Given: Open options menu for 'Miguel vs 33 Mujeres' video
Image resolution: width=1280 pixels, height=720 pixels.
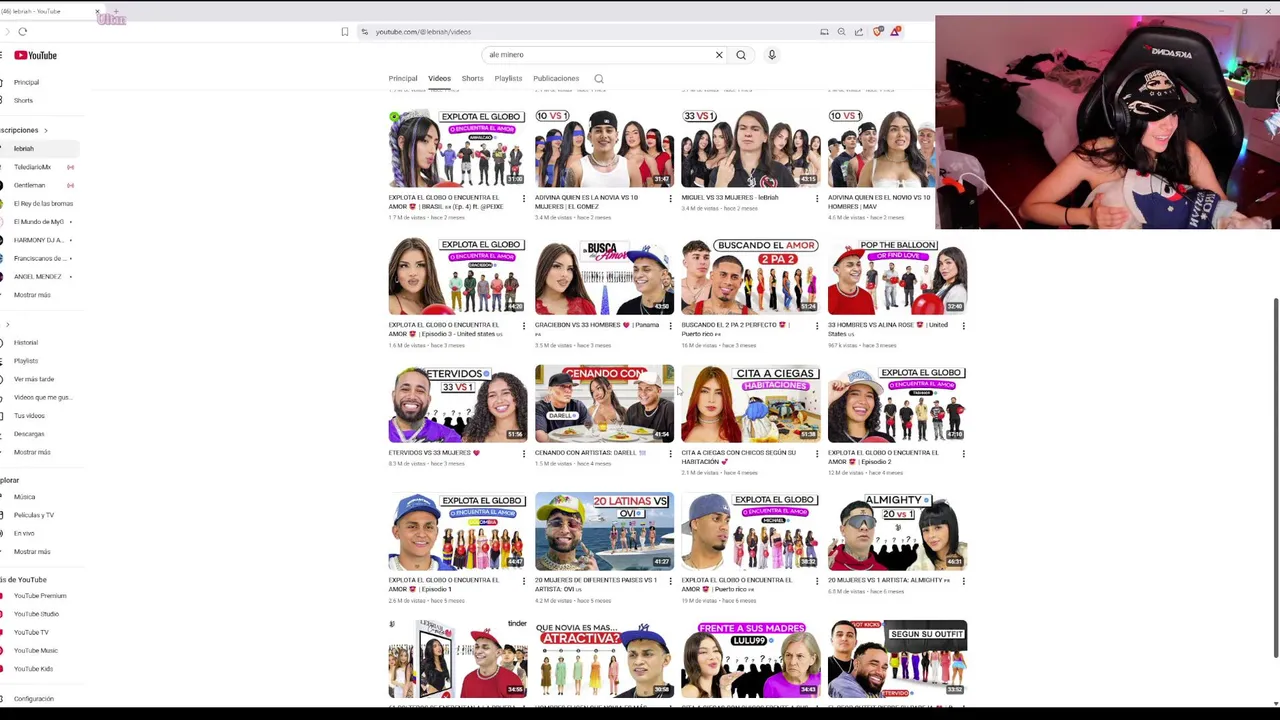Looking at the screenshot, I should tap(817, 199).
